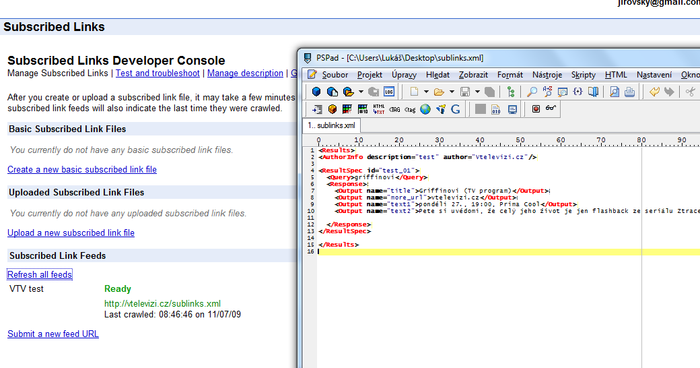
Task: Click the binary 010 file icon
Action: click(x=496, y=109)
